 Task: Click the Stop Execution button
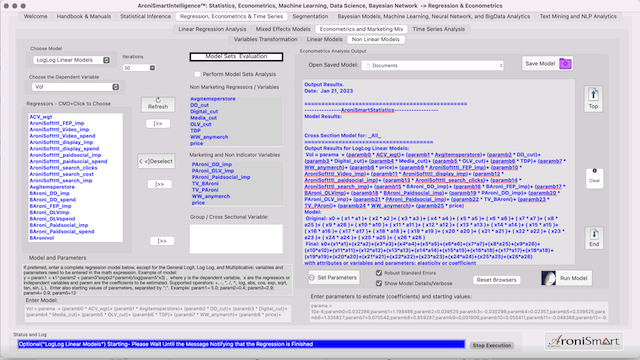pyautogui.click(x=491, y=345)
